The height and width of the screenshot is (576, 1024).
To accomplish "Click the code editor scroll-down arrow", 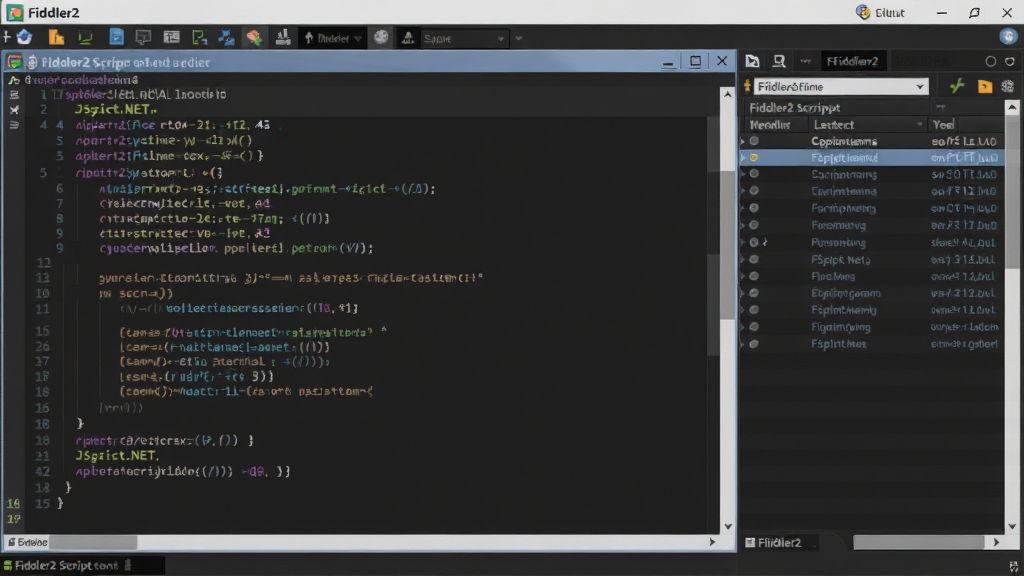I will (x=728, y=526).
